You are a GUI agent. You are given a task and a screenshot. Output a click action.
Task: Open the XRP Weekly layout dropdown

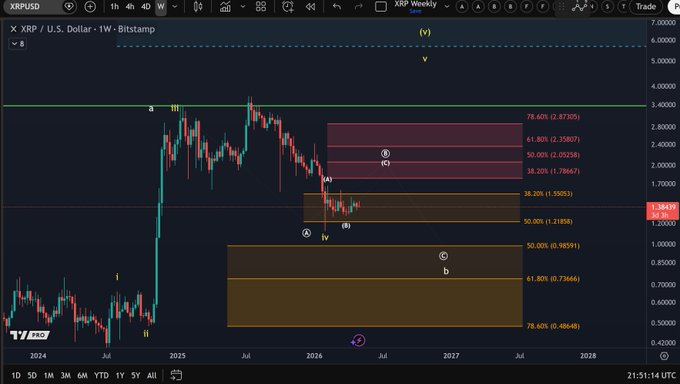point(447,7)
